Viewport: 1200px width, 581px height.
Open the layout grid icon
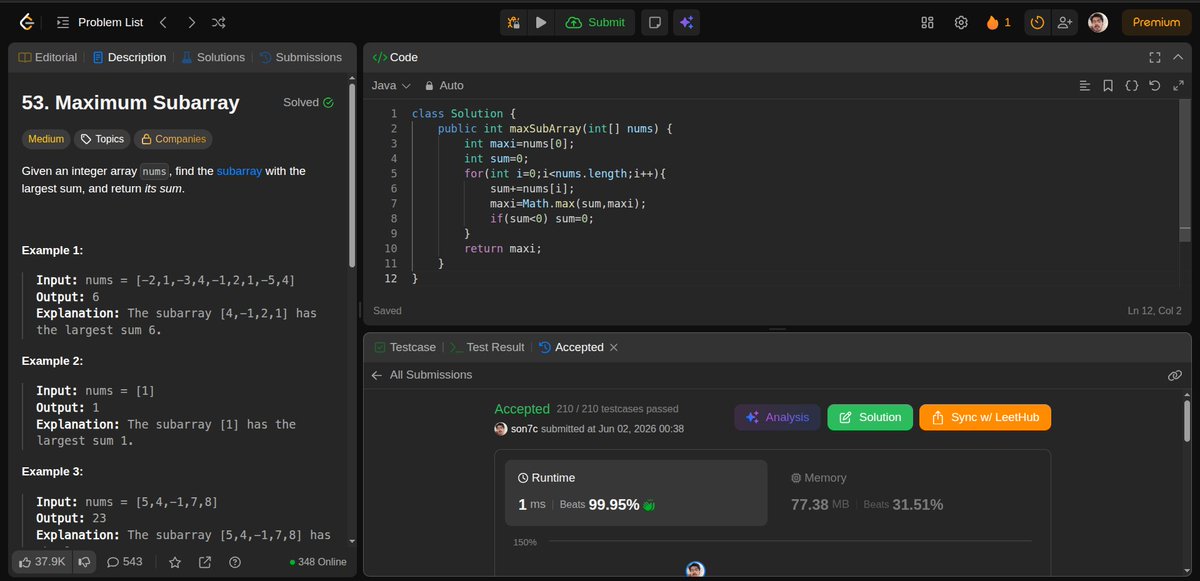click(927, 22)
